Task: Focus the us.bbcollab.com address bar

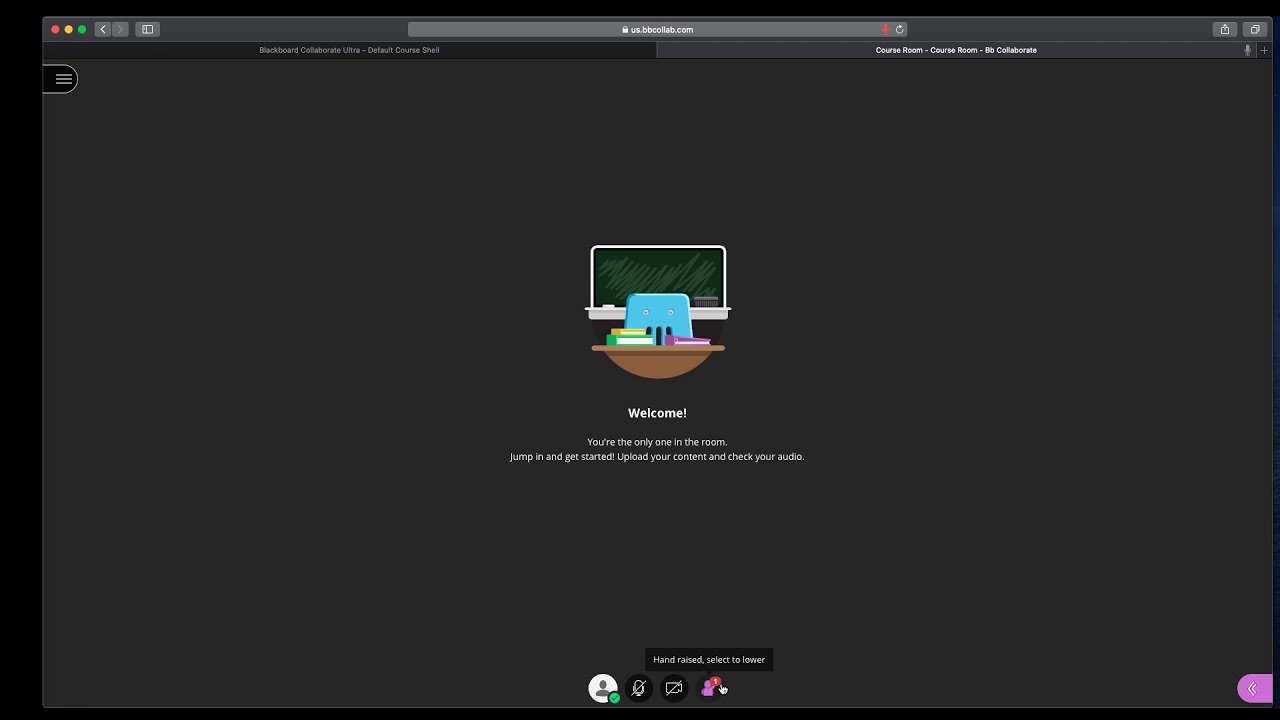Action: click(657, 30)
